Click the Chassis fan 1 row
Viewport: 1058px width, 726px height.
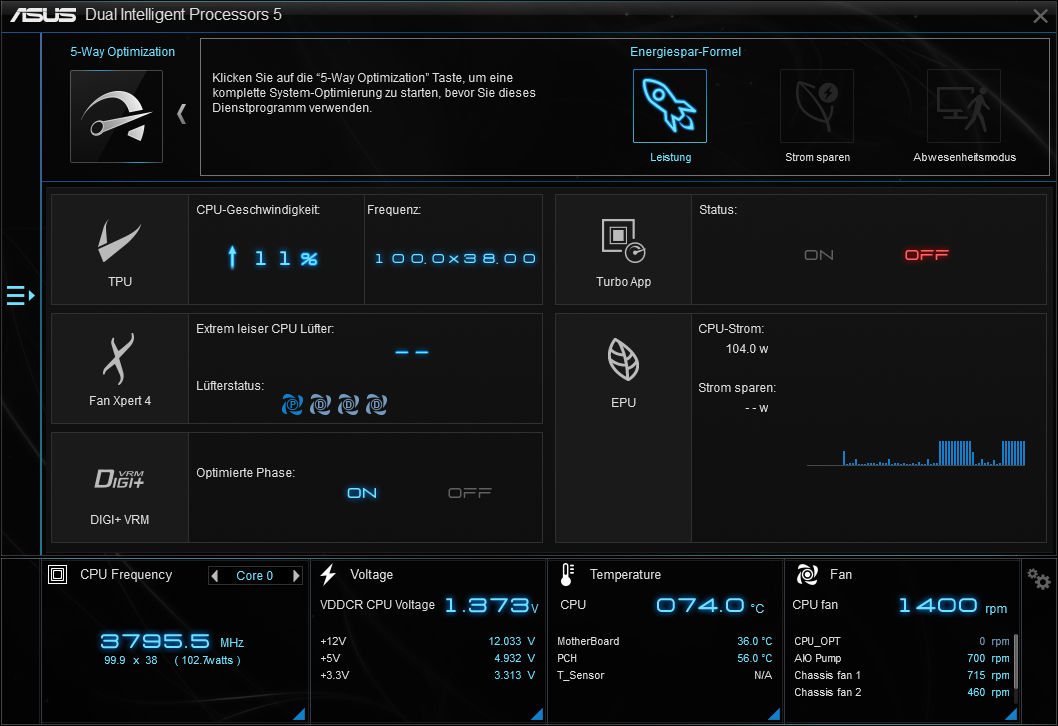(901, 675)
